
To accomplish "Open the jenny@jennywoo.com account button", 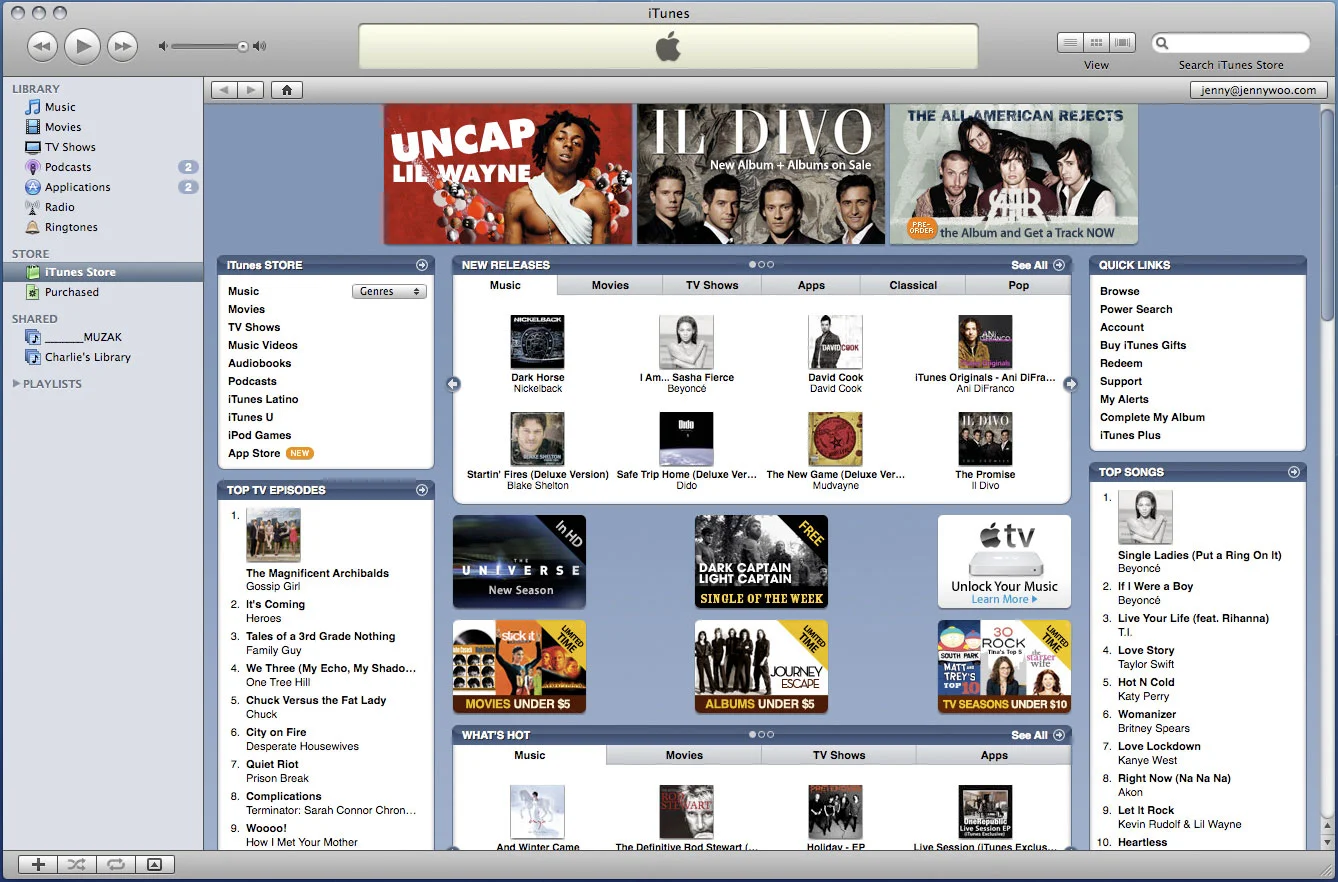I will pos(1259,90).
